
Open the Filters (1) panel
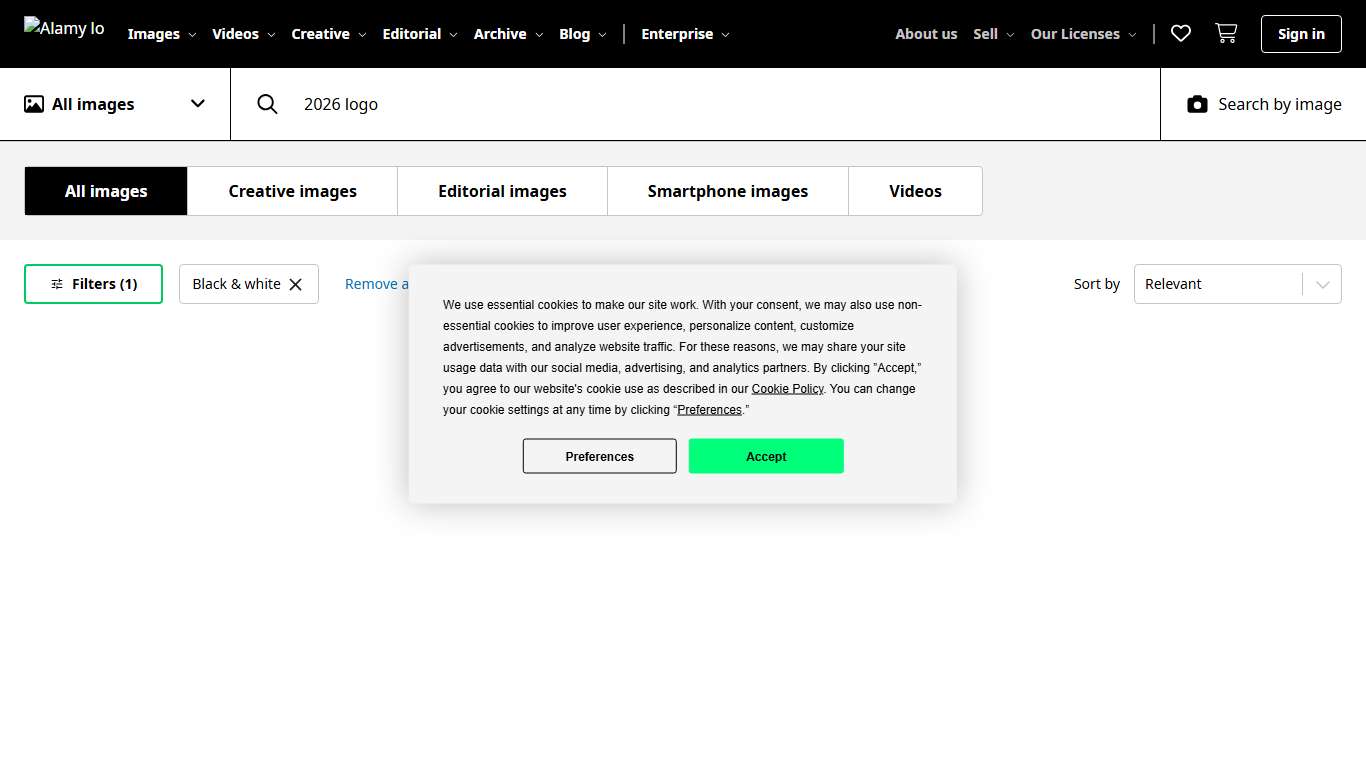click(x=94, y=284)
